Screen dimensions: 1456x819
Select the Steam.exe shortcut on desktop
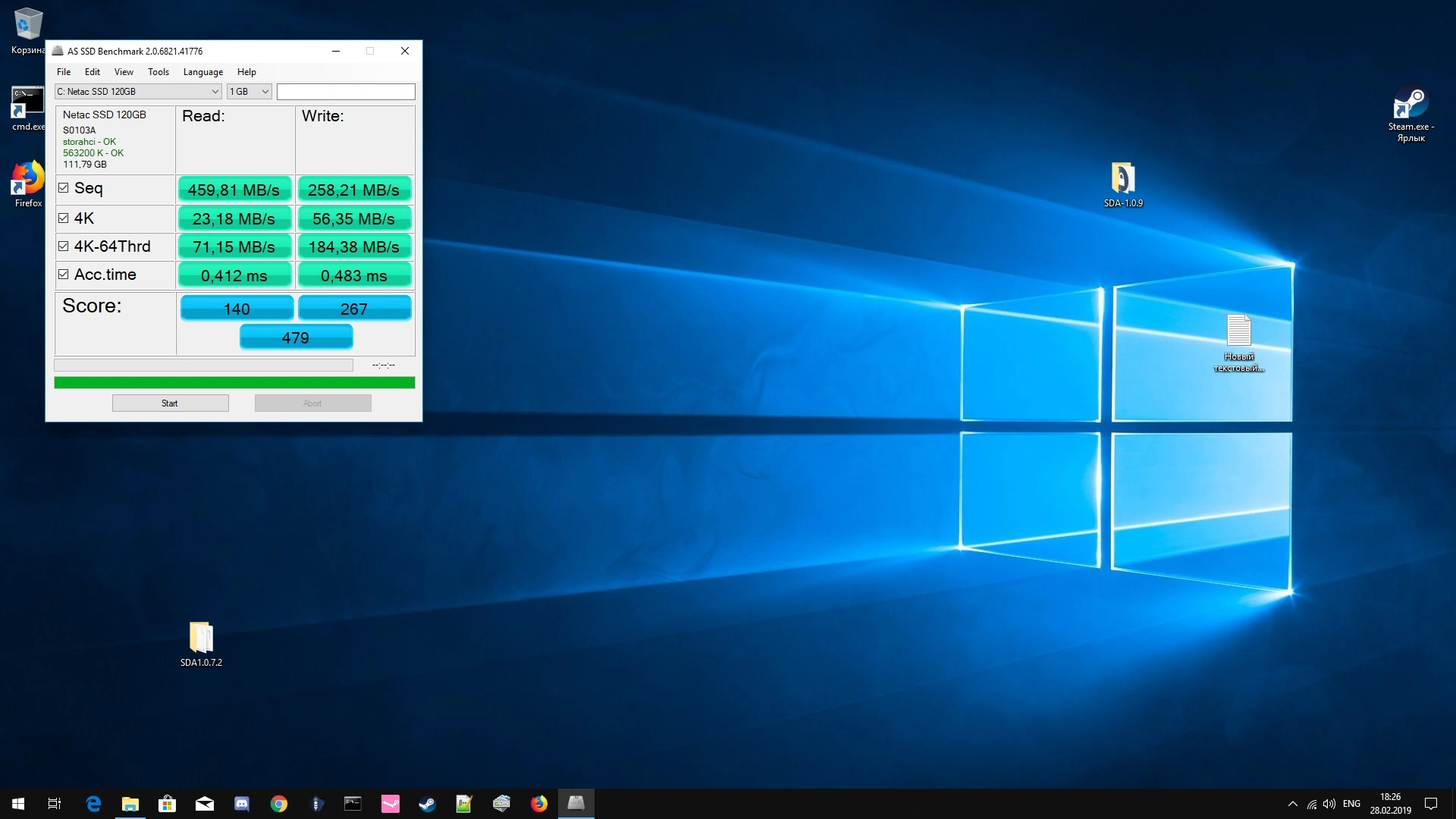coord(1410,115)
